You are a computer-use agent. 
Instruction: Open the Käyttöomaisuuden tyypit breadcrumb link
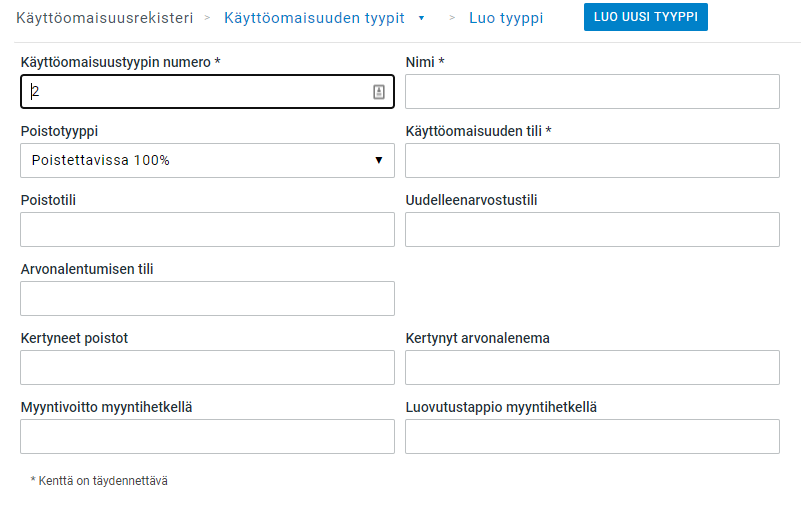[314, 18]
